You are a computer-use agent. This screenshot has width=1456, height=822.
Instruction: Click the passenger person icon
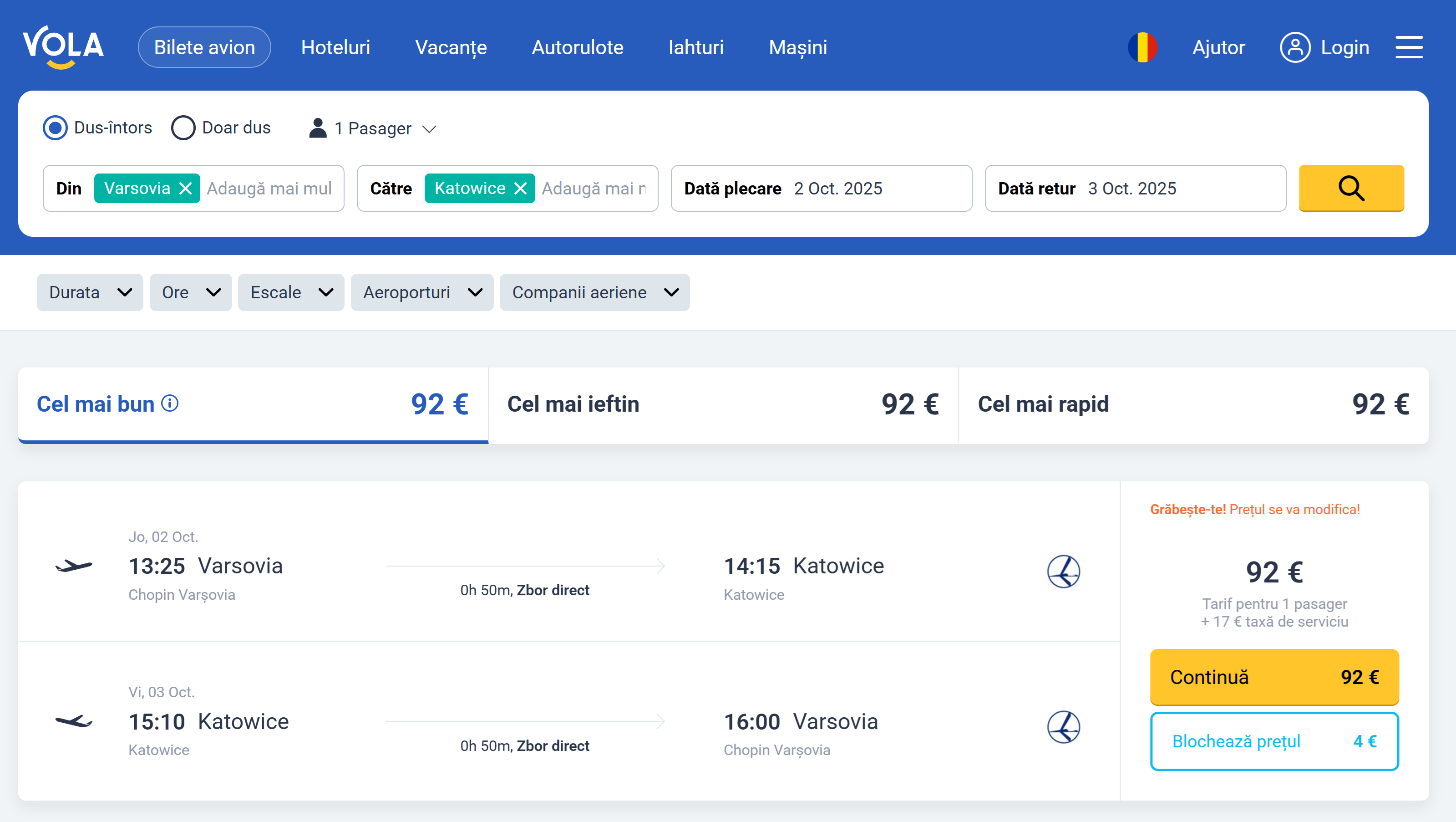tap(318, 128)
